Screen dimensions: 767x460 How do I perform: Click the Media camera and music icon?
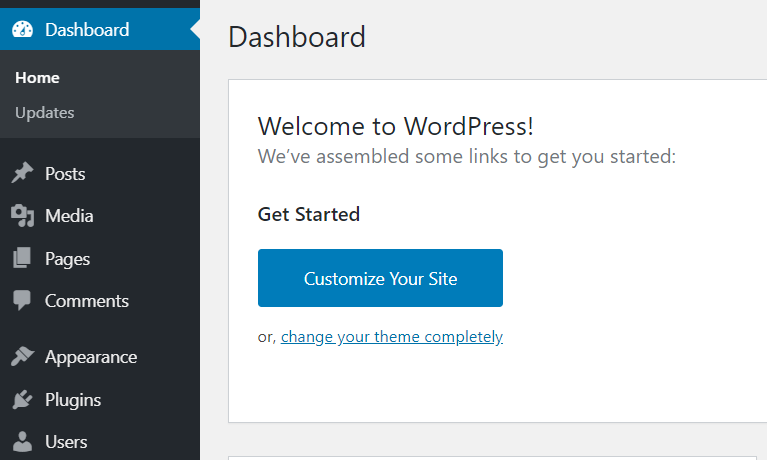pos(23,216)
